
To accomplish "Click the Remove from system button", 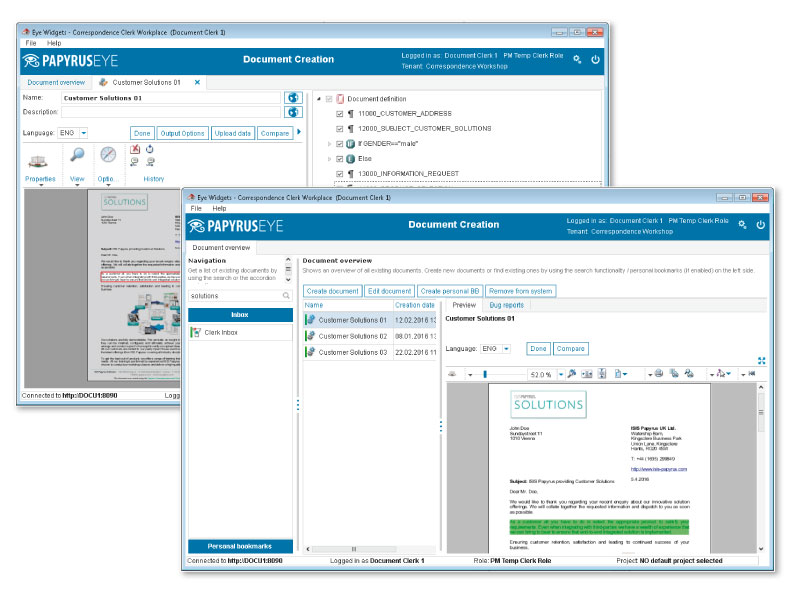I will click(520, 291).
